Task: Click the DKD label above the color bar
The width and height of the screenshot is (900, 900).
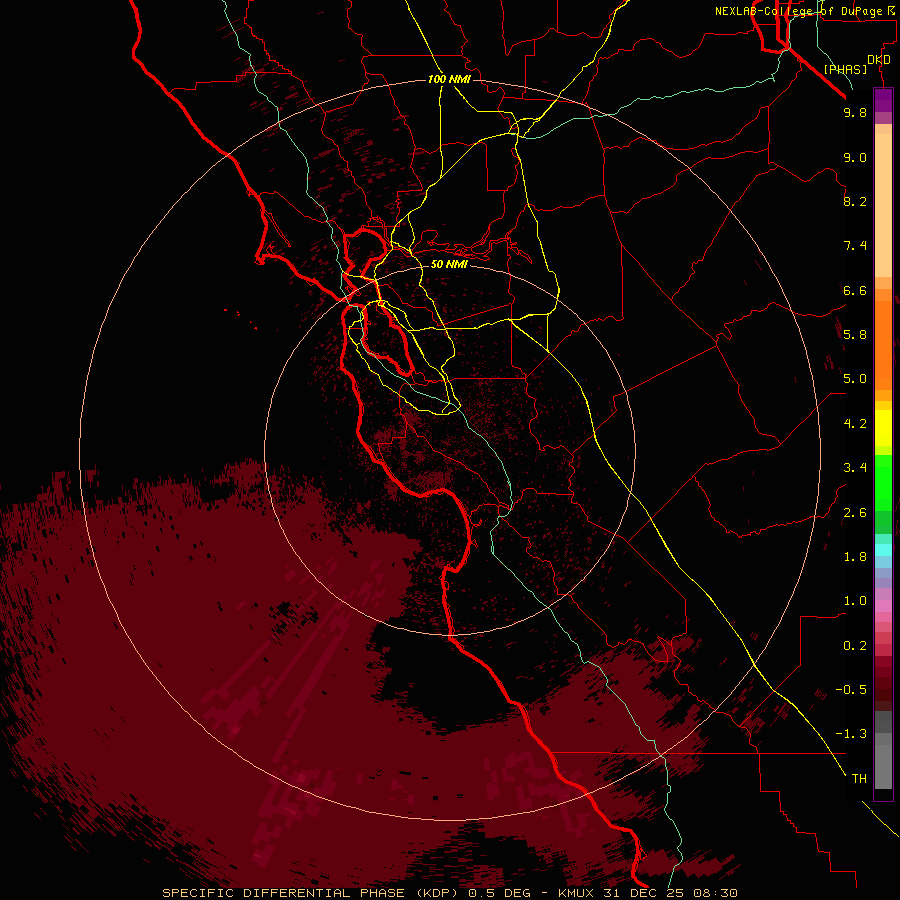Action: 878,60
